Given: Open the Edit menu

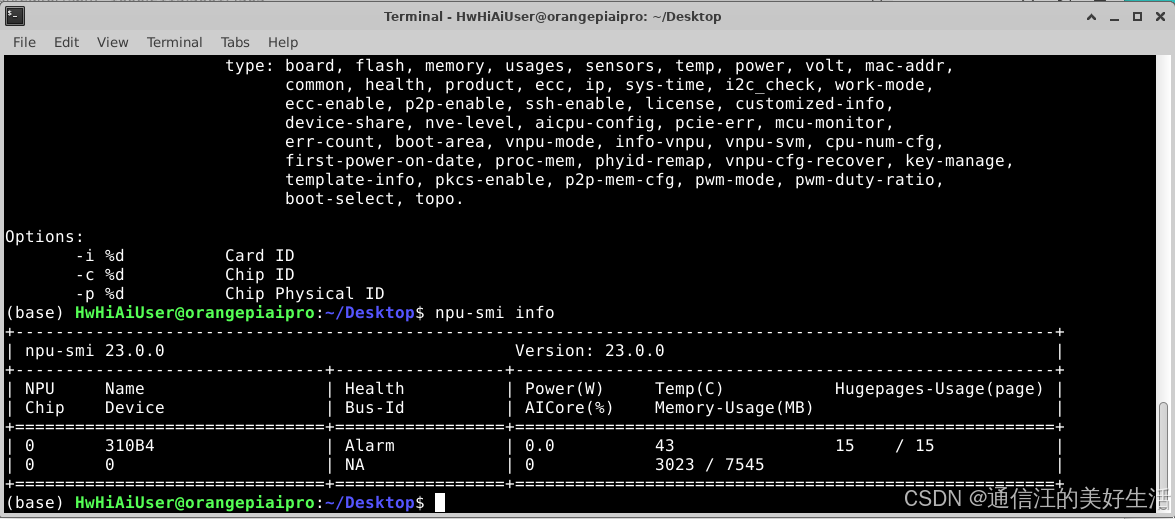Looking at the screenshot, I should [x=66, y=42].
